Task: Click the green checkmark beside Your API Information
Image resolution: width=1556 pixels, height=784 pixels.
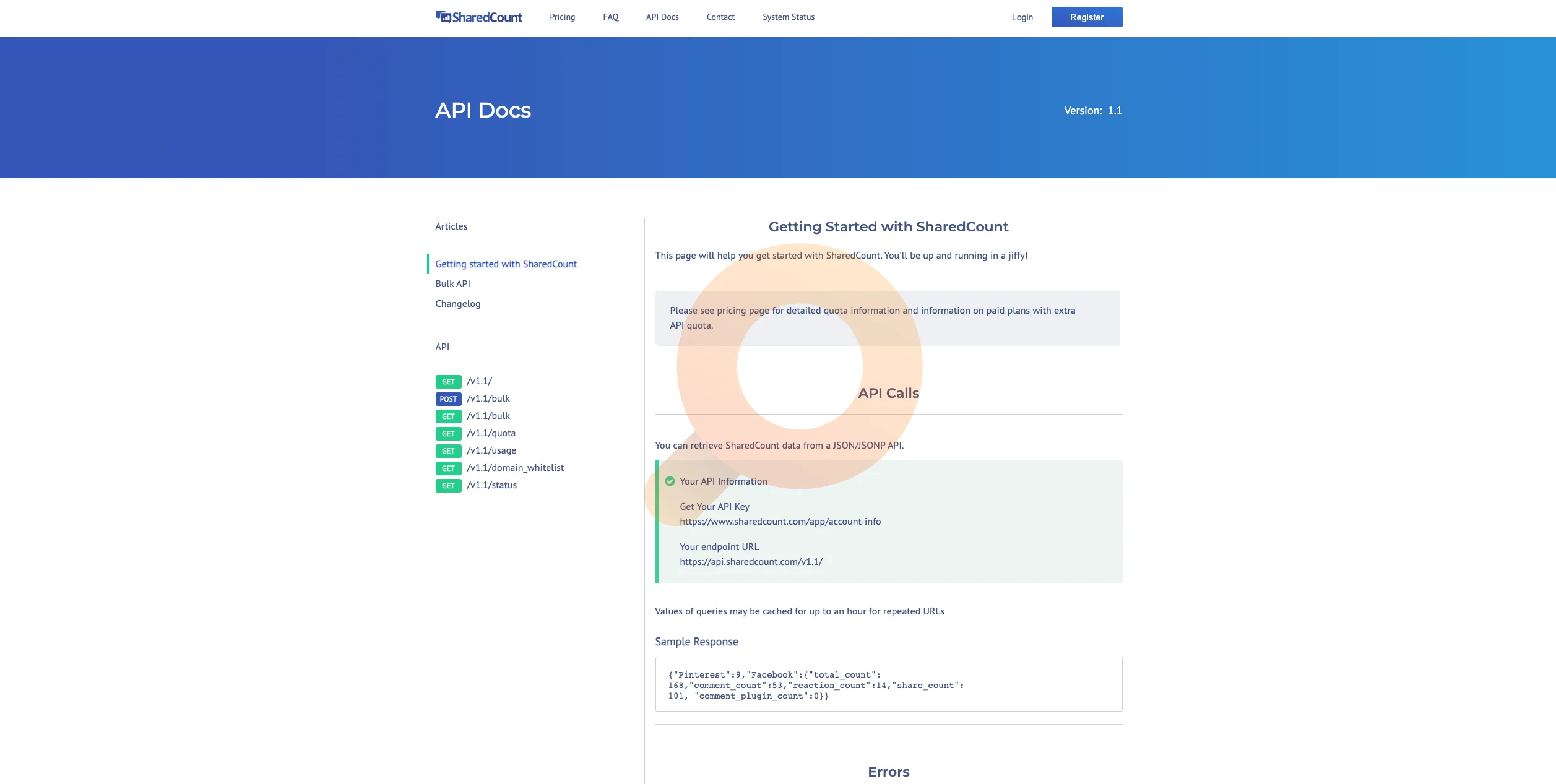Action: coord(670,481)
